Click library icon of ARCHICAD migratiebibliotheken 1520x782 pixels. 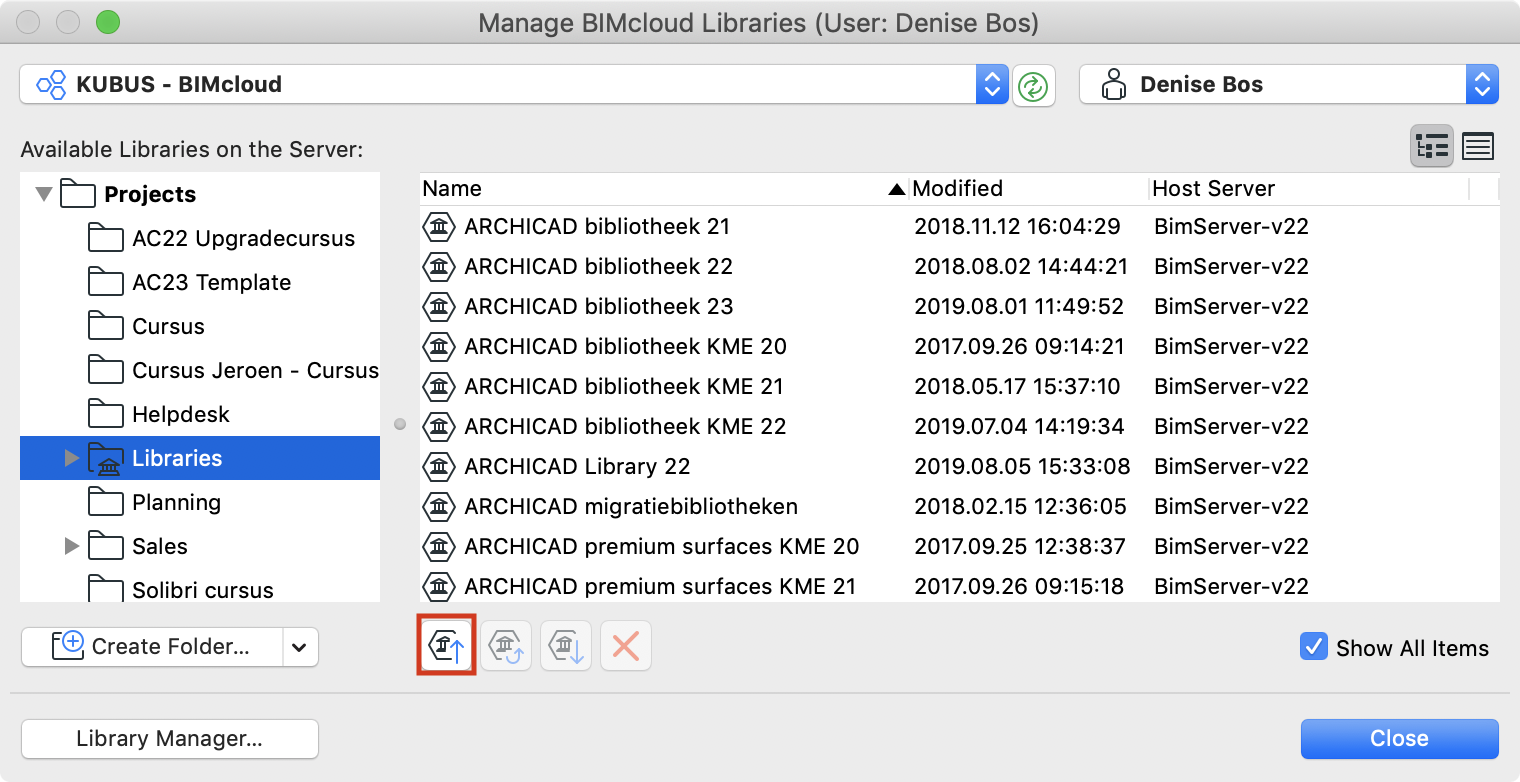pyautogui.click(x=438, y=507)
